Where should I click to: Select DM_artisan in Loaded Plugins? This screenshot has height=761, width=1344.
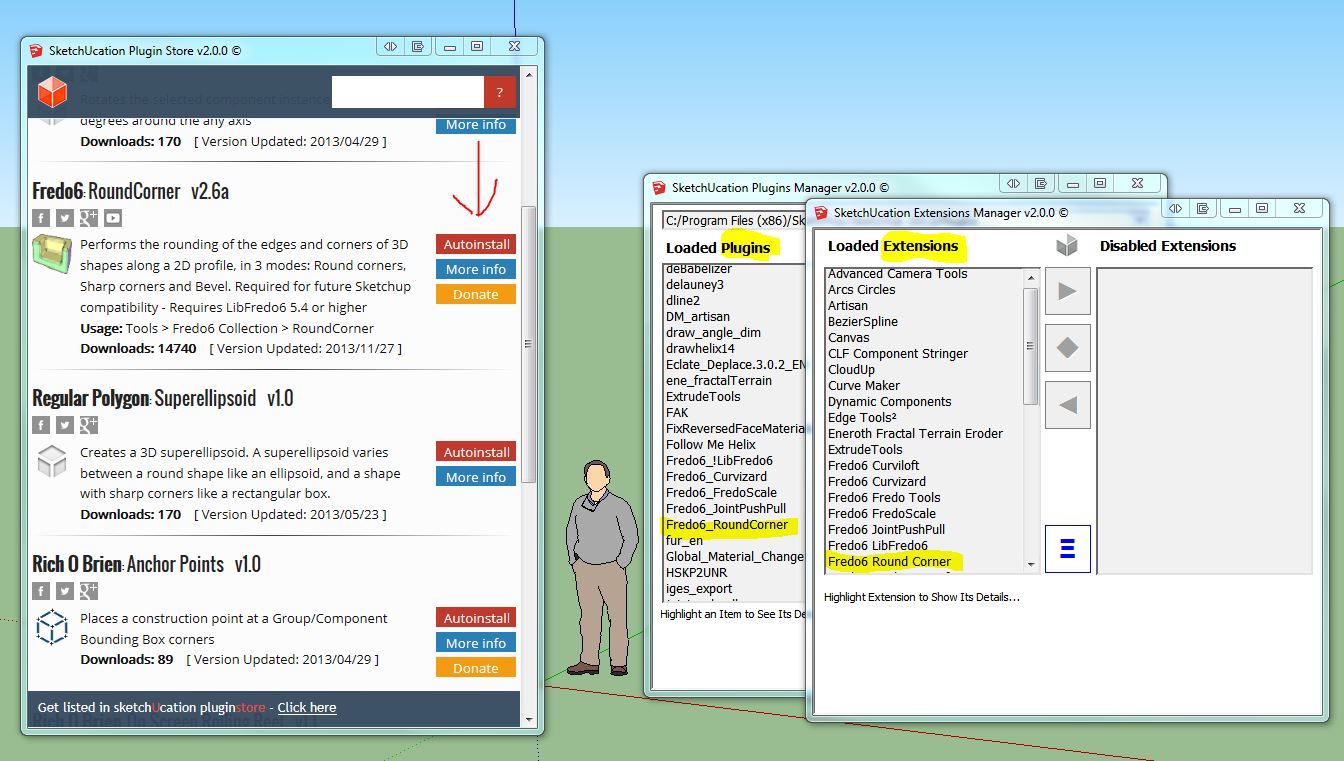pos(698,316)
